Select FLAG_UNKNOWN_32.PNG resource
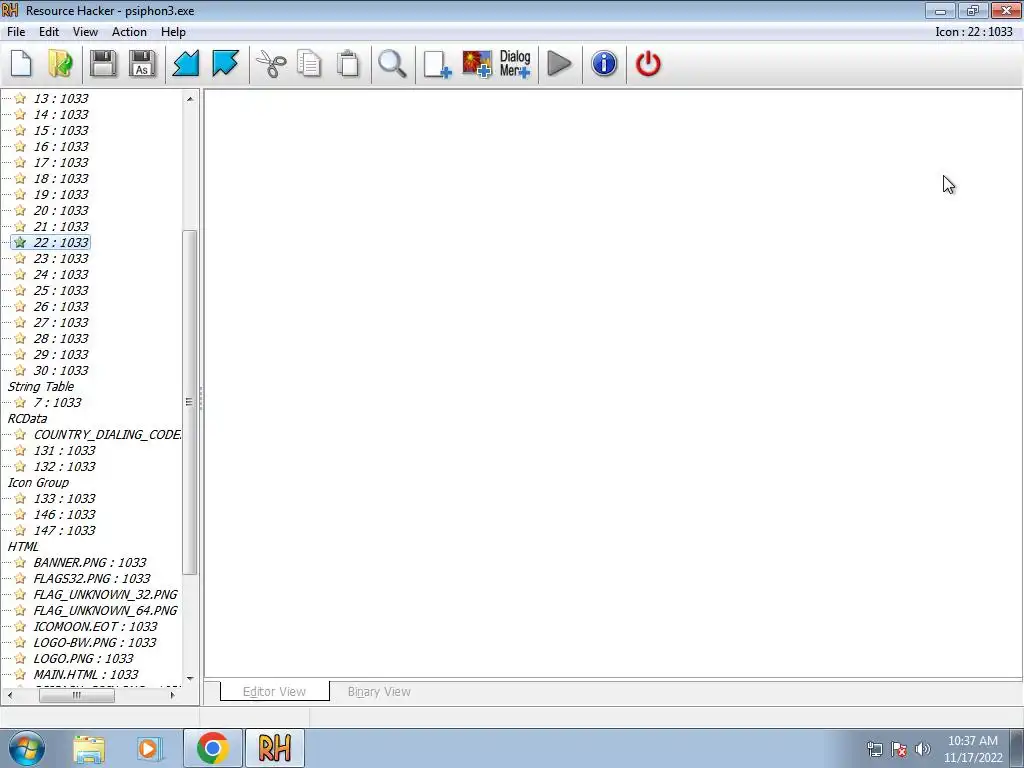Screen dimensions: 1024x768 pos(105,594)
